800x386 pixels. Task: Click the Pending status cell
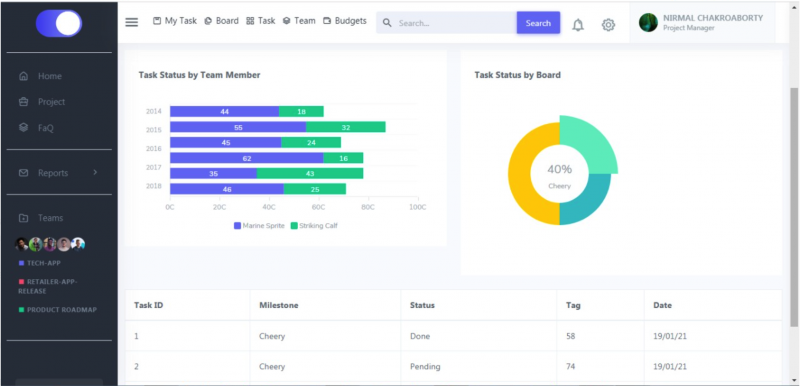425,367
